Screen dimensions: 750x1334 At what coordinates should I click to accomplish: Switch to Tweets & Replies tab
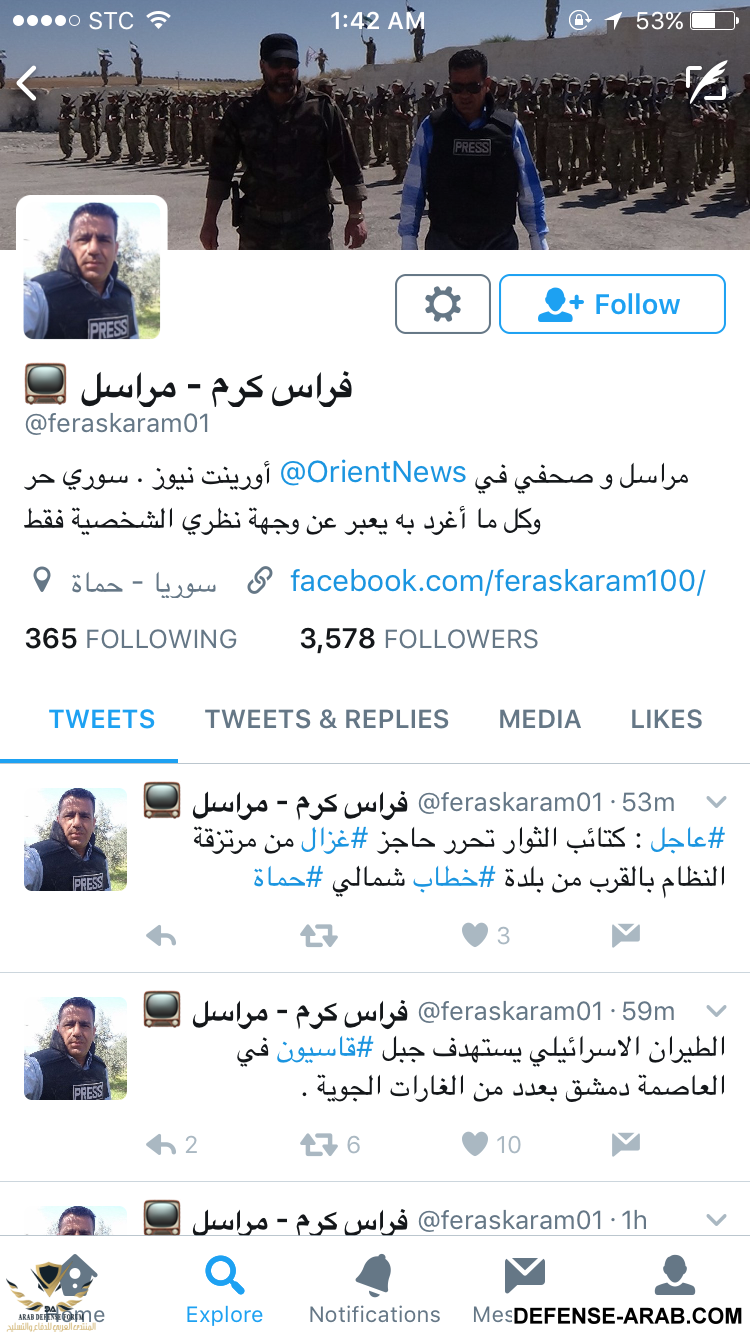click(x=327, y=719)
